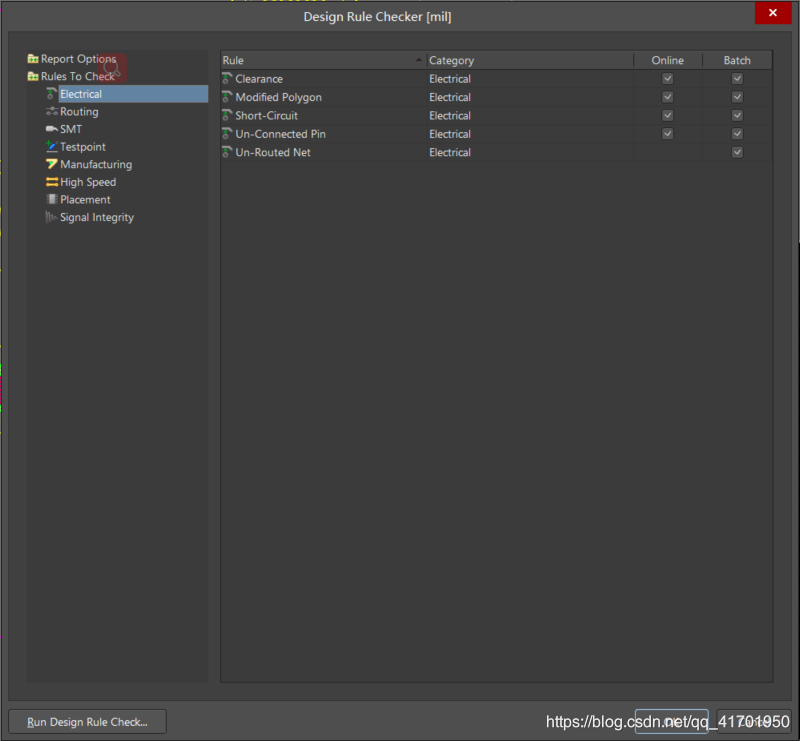
Task: Click the SMT category icon
Action: (51, 129)
